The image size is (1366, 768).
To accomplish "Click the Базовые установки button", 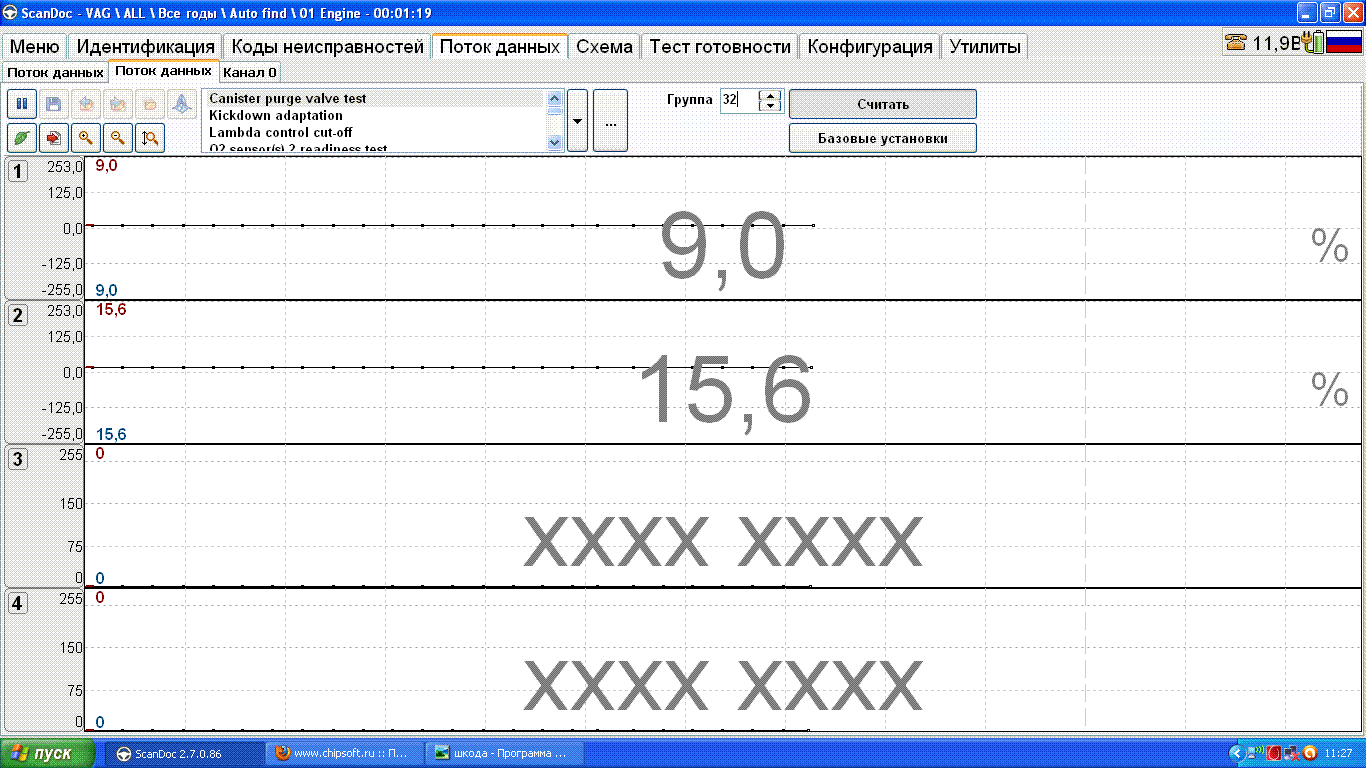I will [882, 138].
